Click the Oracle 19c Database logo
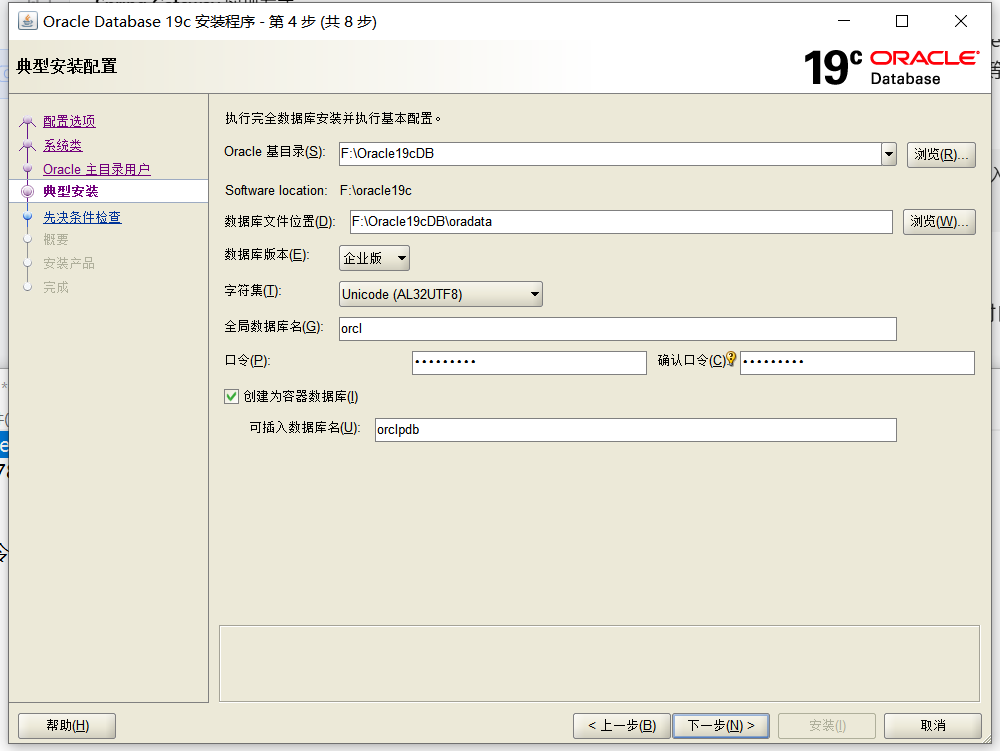 coord(891,67)
